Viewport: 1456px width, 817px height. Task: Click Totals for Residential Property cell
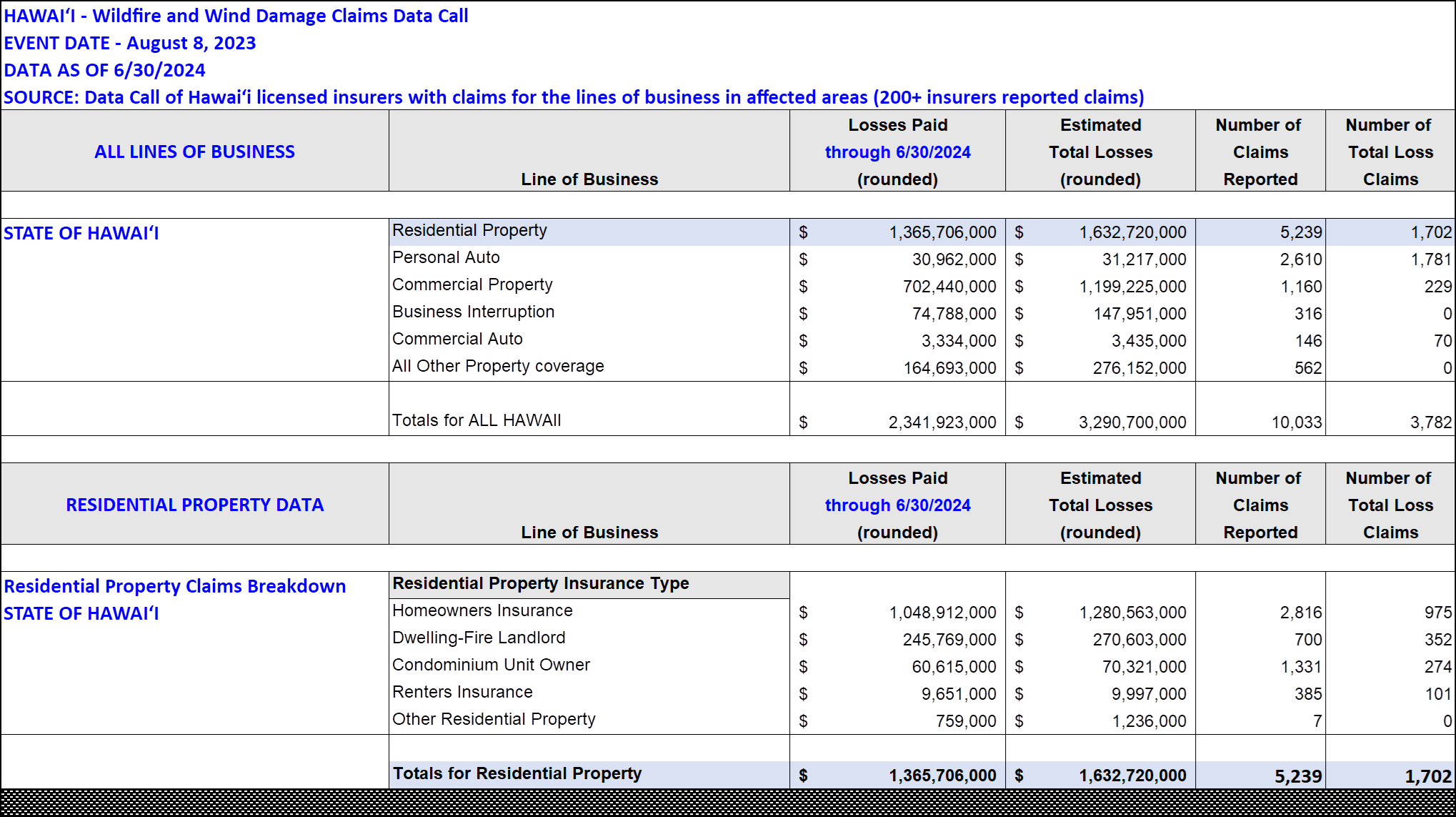tap(517, 773)
